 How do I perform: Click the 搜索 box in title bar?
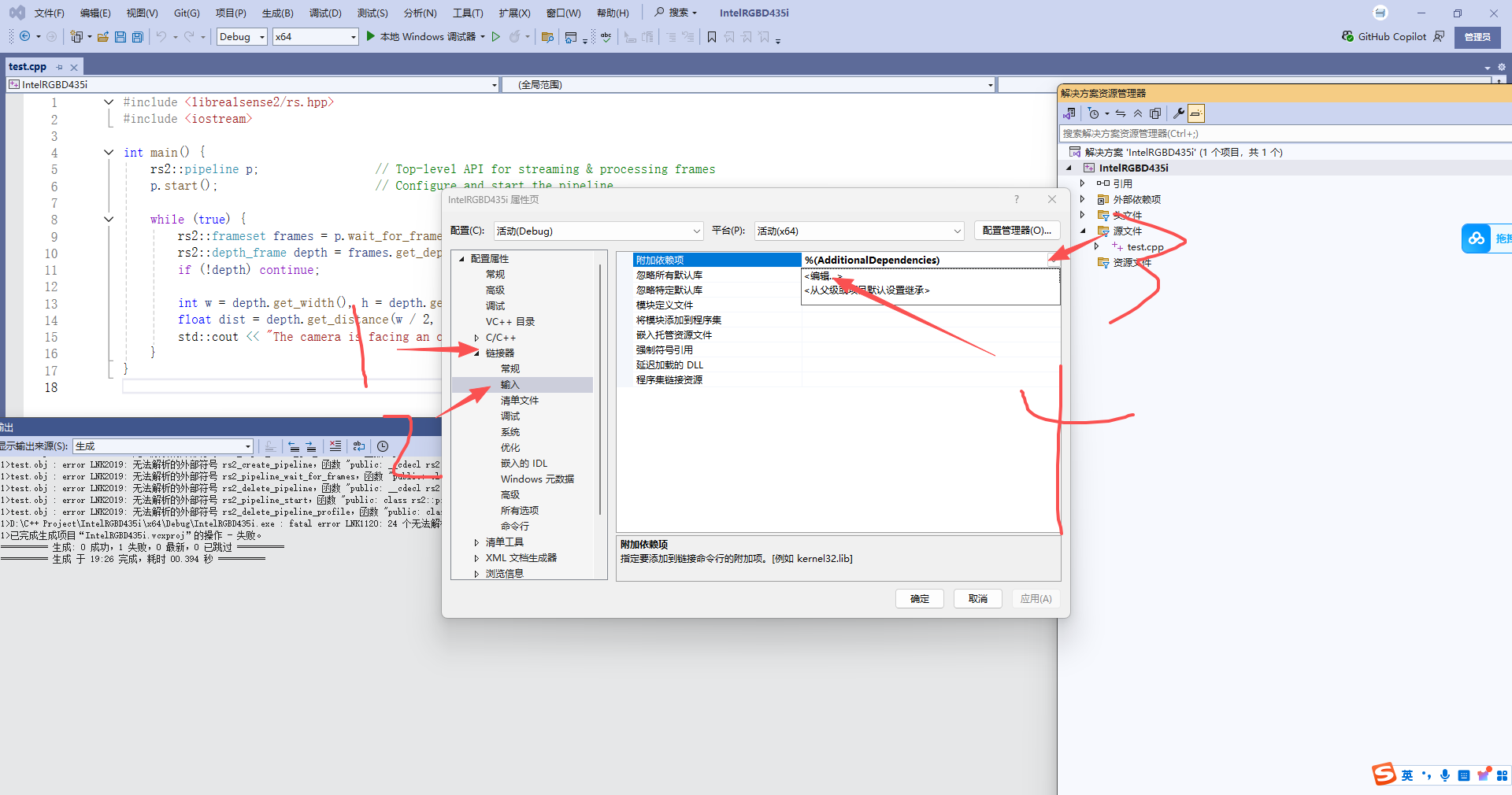(676, 13)
